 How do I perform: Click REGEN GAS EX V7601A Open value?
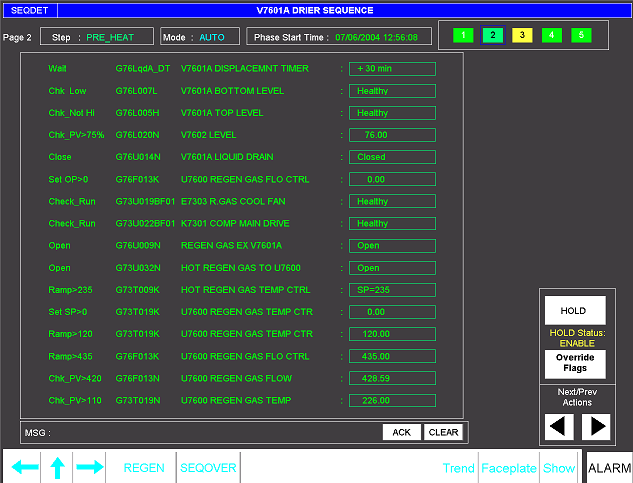(392, 246)
